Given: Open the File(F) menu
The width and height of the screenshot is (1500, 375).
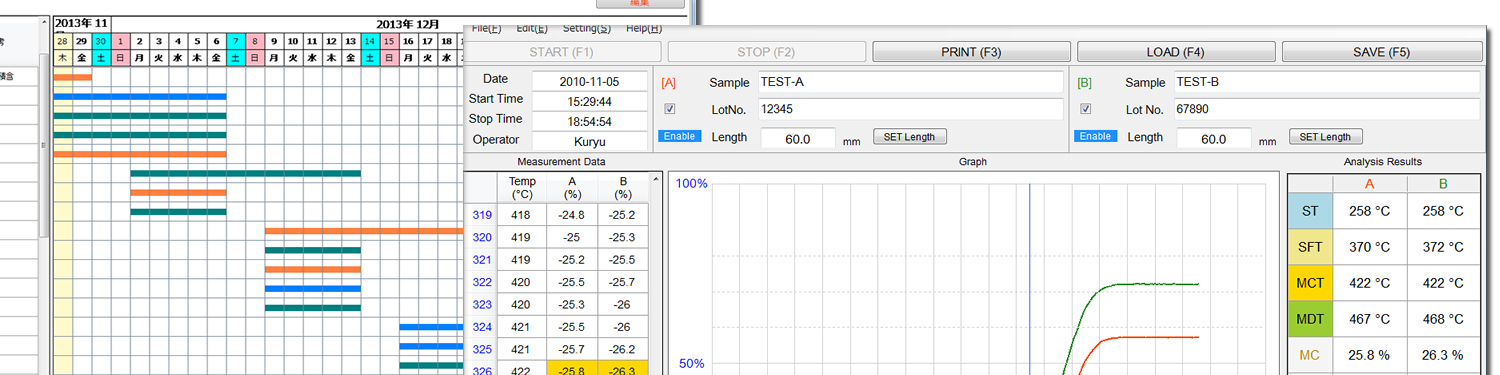Looking at the screenshot, I should (486, 28).
